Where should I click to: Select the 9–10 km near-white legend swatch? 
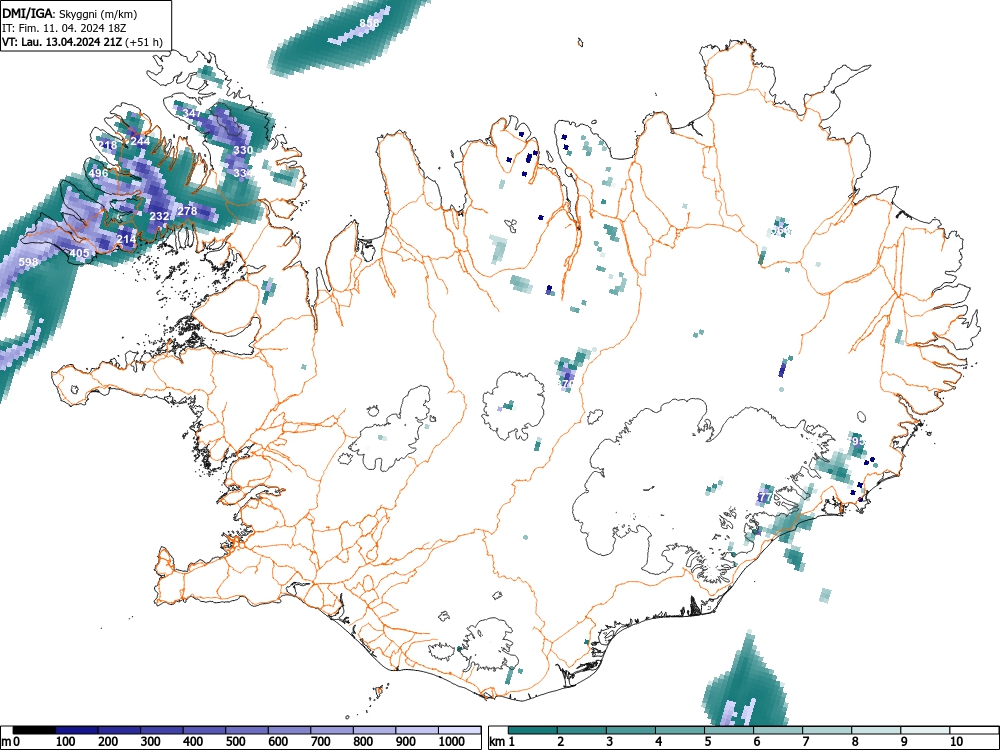(x=925, y=730)
